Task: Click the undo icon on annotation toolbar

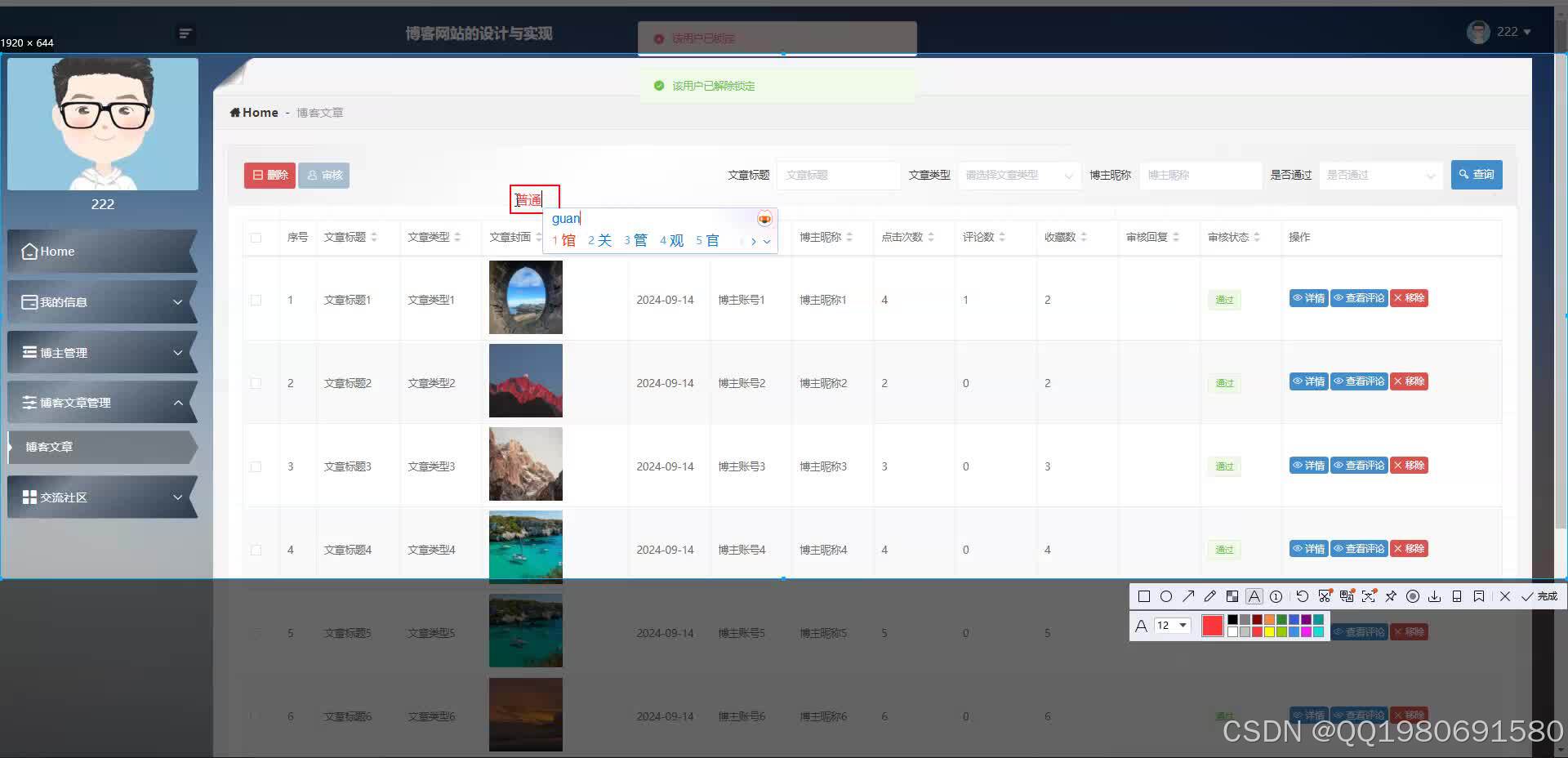Action: (x=1302, y=596)
